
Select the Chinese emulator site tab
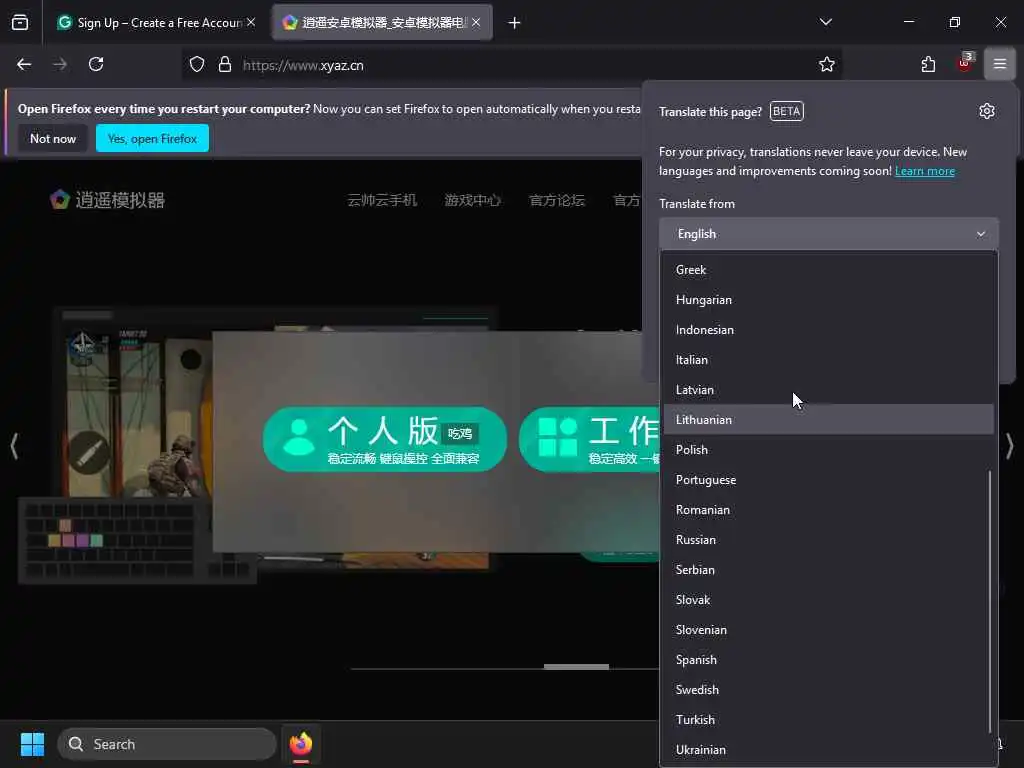coord(382,23)
